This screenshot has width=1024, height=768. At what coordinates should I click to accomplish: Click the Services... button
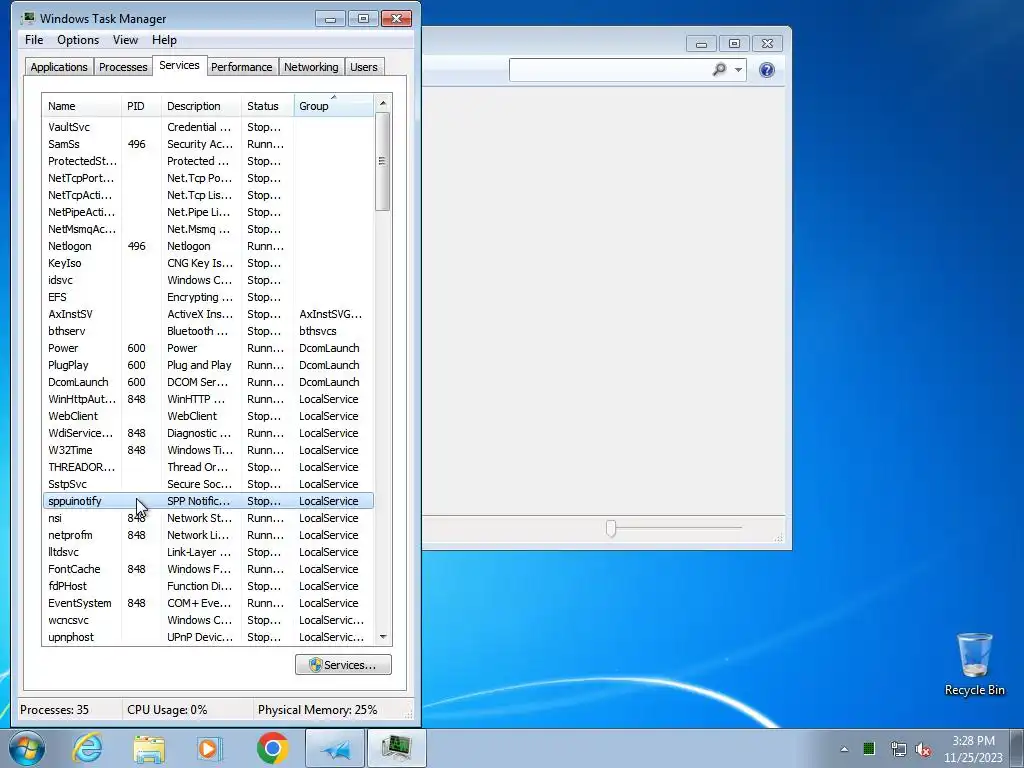pos(344,665)
